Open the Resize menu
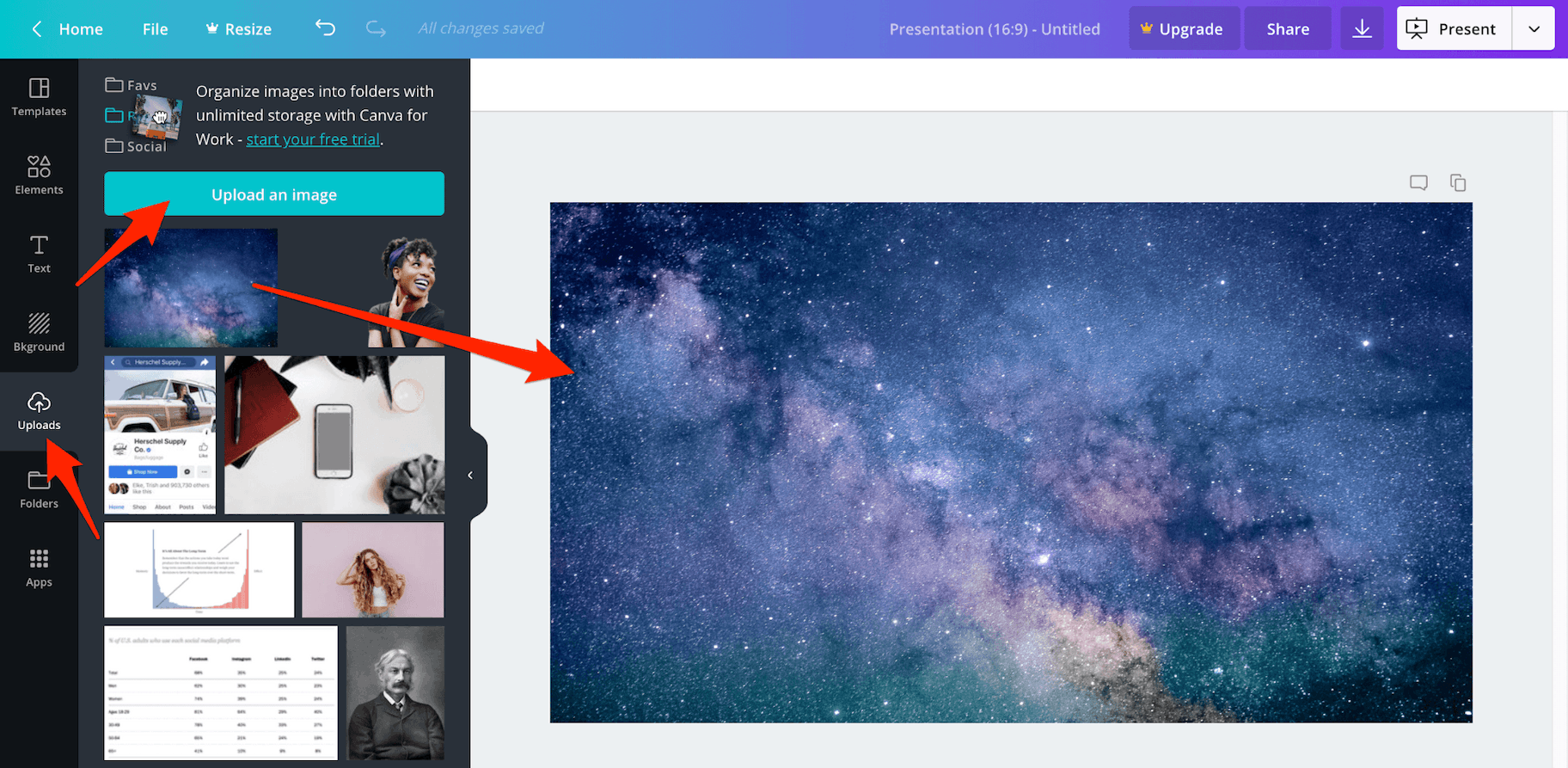The width and height of the screenshot is (1568, 768). pyautogui.click(x=239, y=28)
